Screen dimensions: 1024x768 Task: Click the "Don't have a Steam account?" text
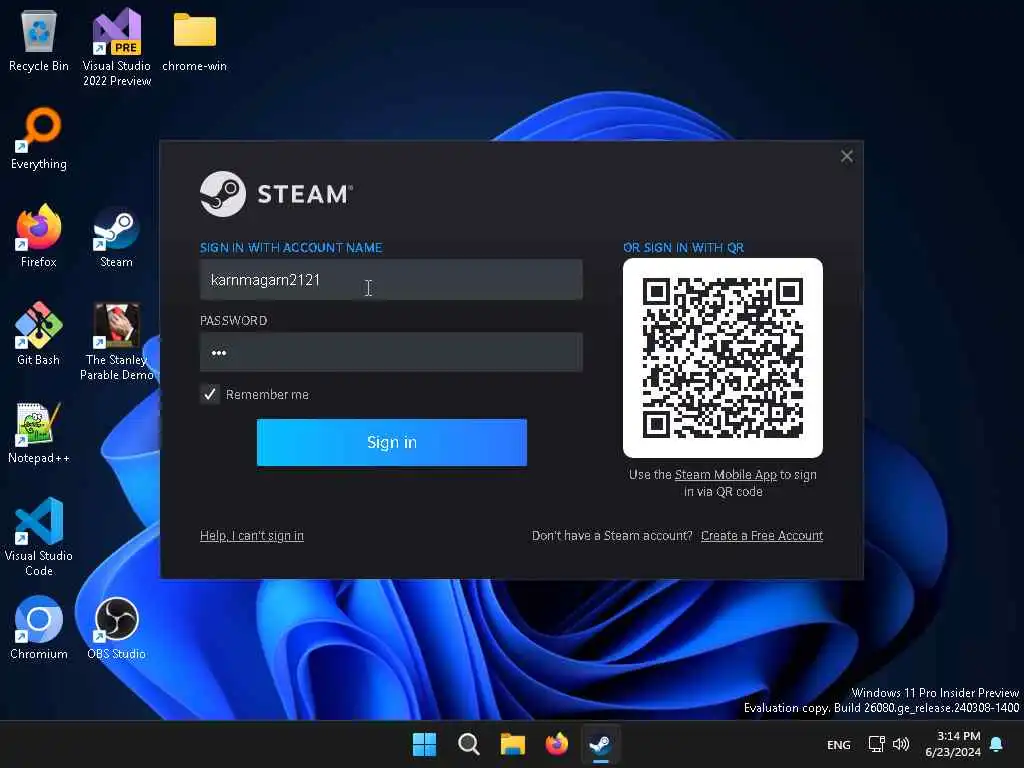[x=612, y=536]
